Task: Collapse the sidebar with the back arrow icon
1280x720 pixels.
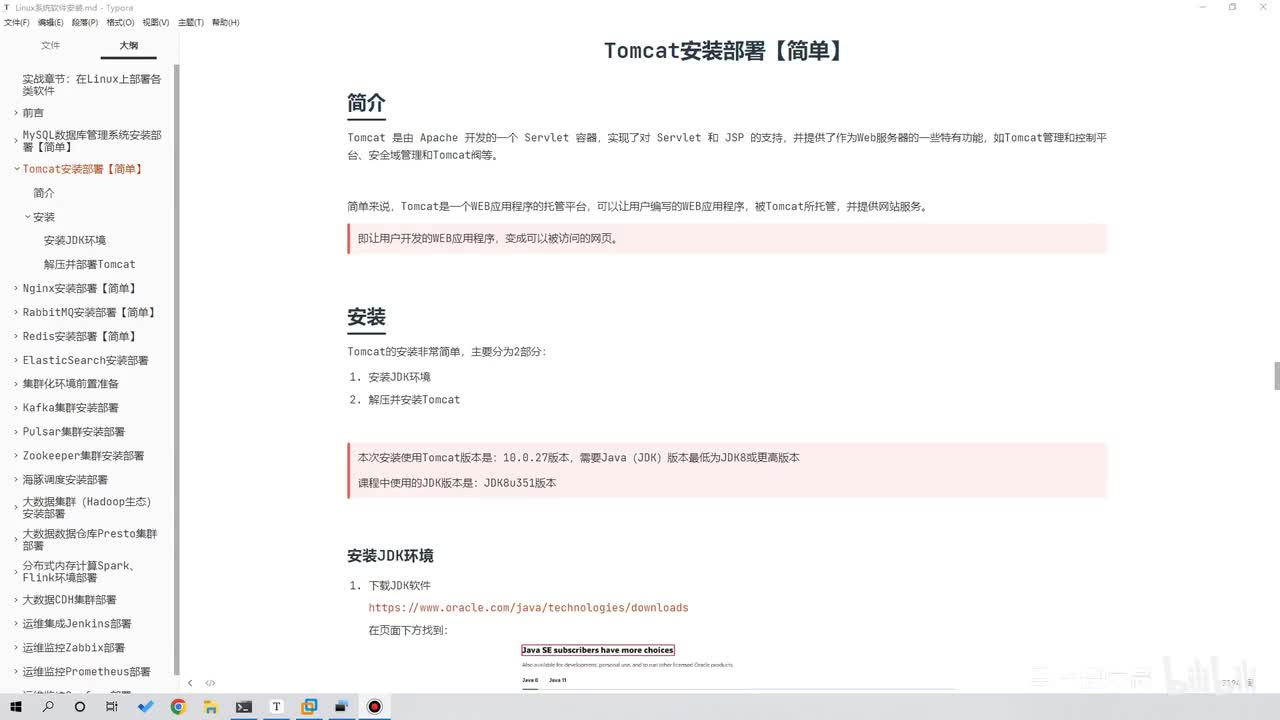Action: coord(190,683)
